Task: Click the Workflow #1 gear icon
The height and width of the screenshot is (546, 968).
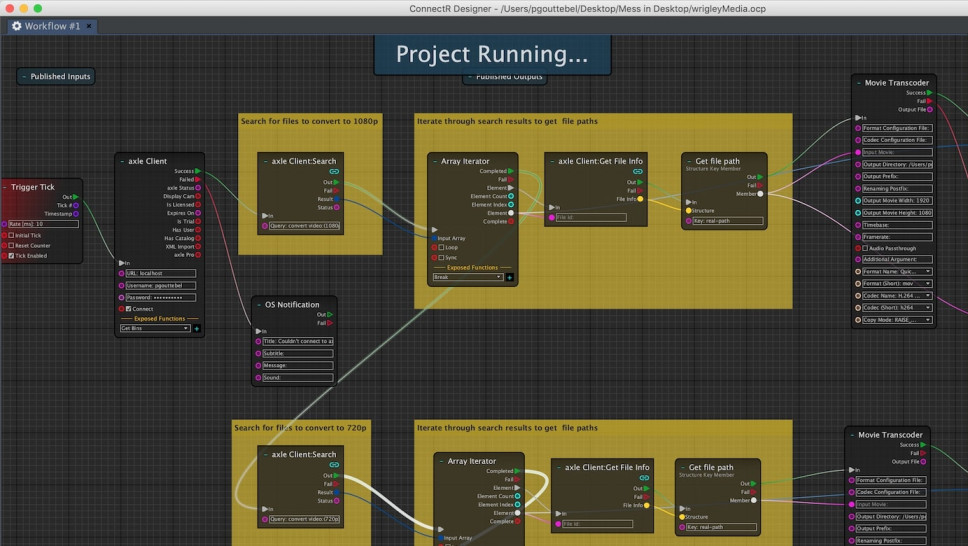Action: [17, 26]
